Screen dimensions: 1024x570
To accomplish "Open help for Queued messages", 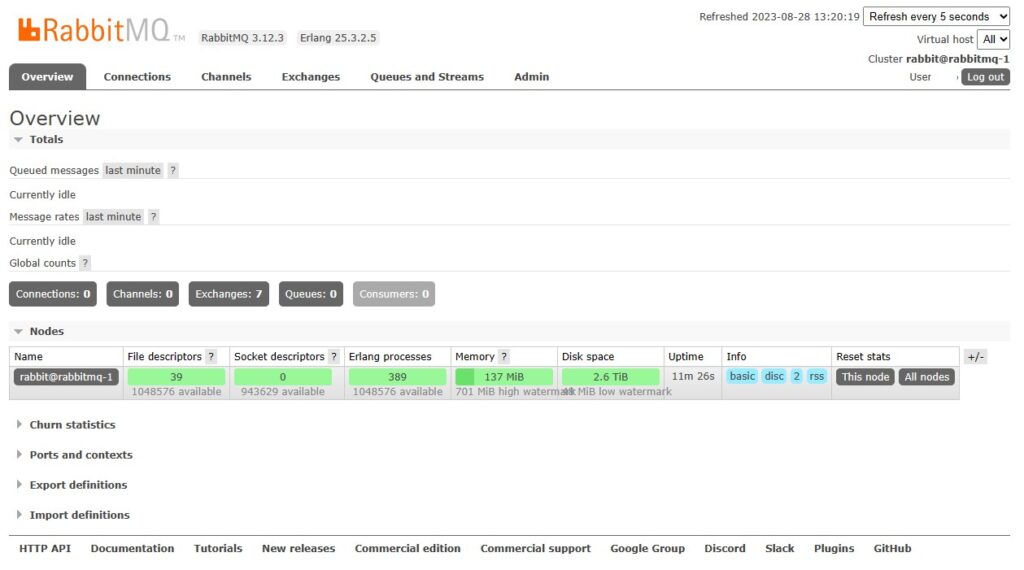I will pyautogui.click(x=173, y=170).
